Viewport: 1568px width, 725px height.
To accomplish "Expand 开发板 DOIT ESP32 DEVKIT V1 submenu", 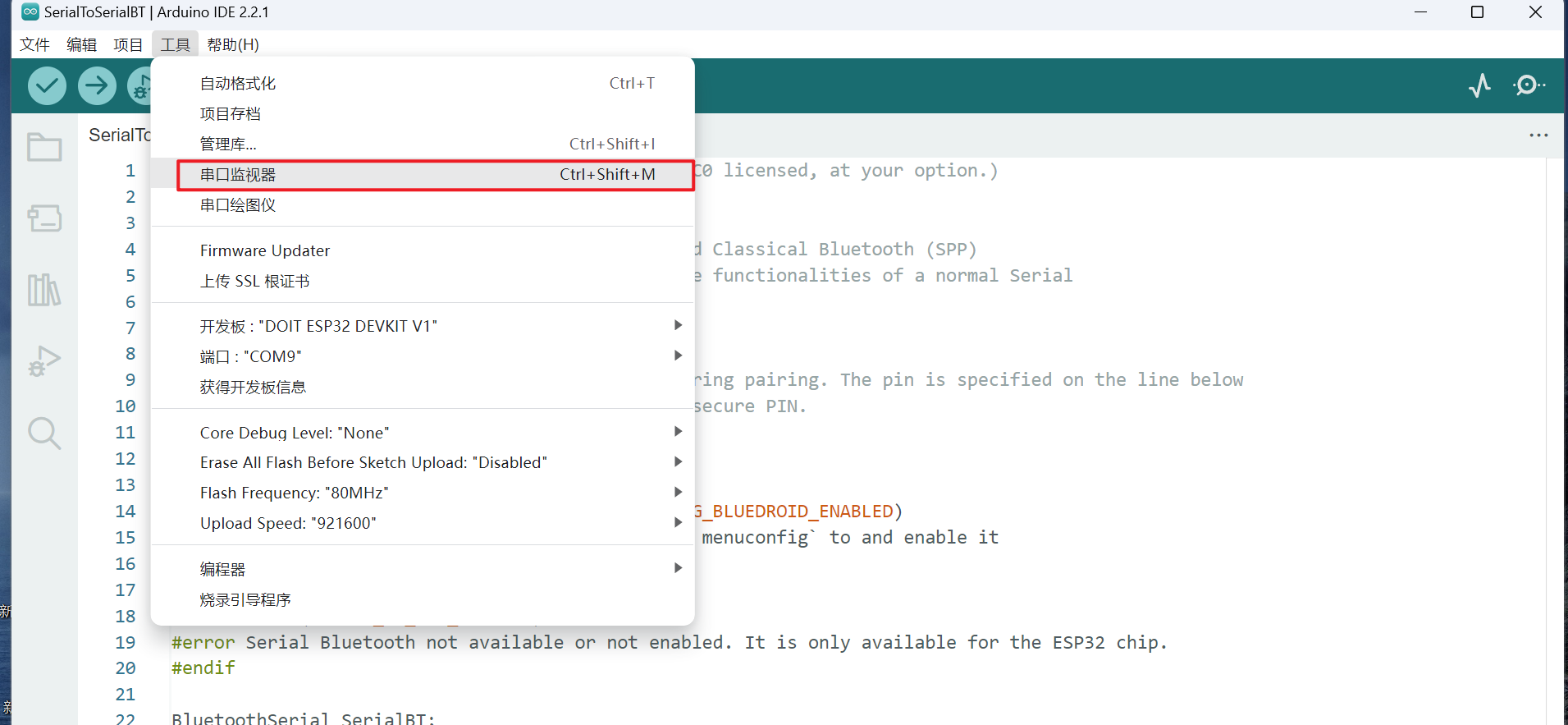I will click(423, 326).
